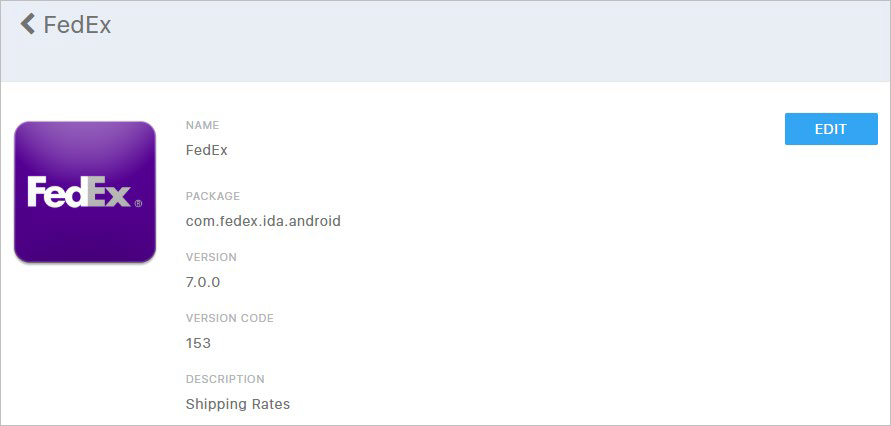
Task: Click the gray Ex lettering in logo
Action: pos(109,194)
